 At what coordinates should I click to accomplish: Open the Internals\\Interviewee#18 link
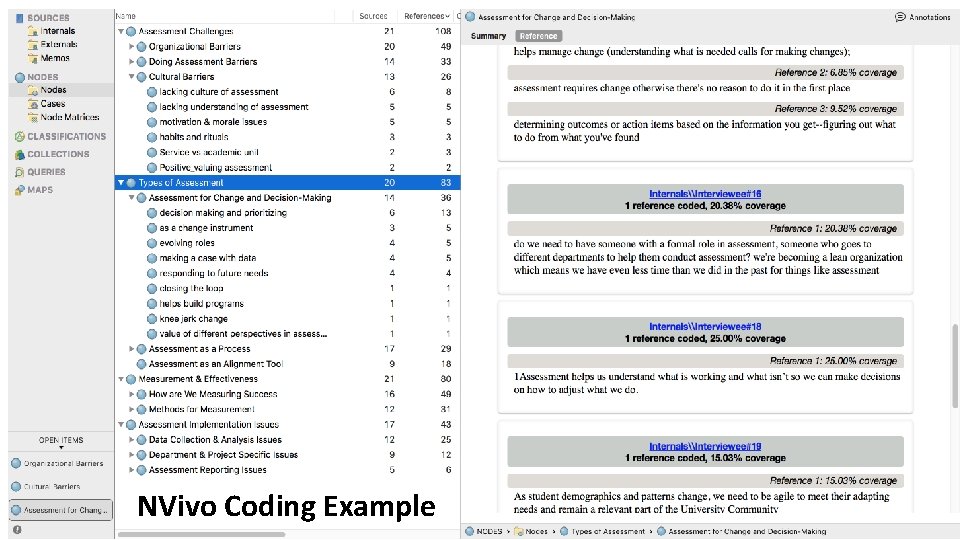pyautogui.click(x=705, y=326)
